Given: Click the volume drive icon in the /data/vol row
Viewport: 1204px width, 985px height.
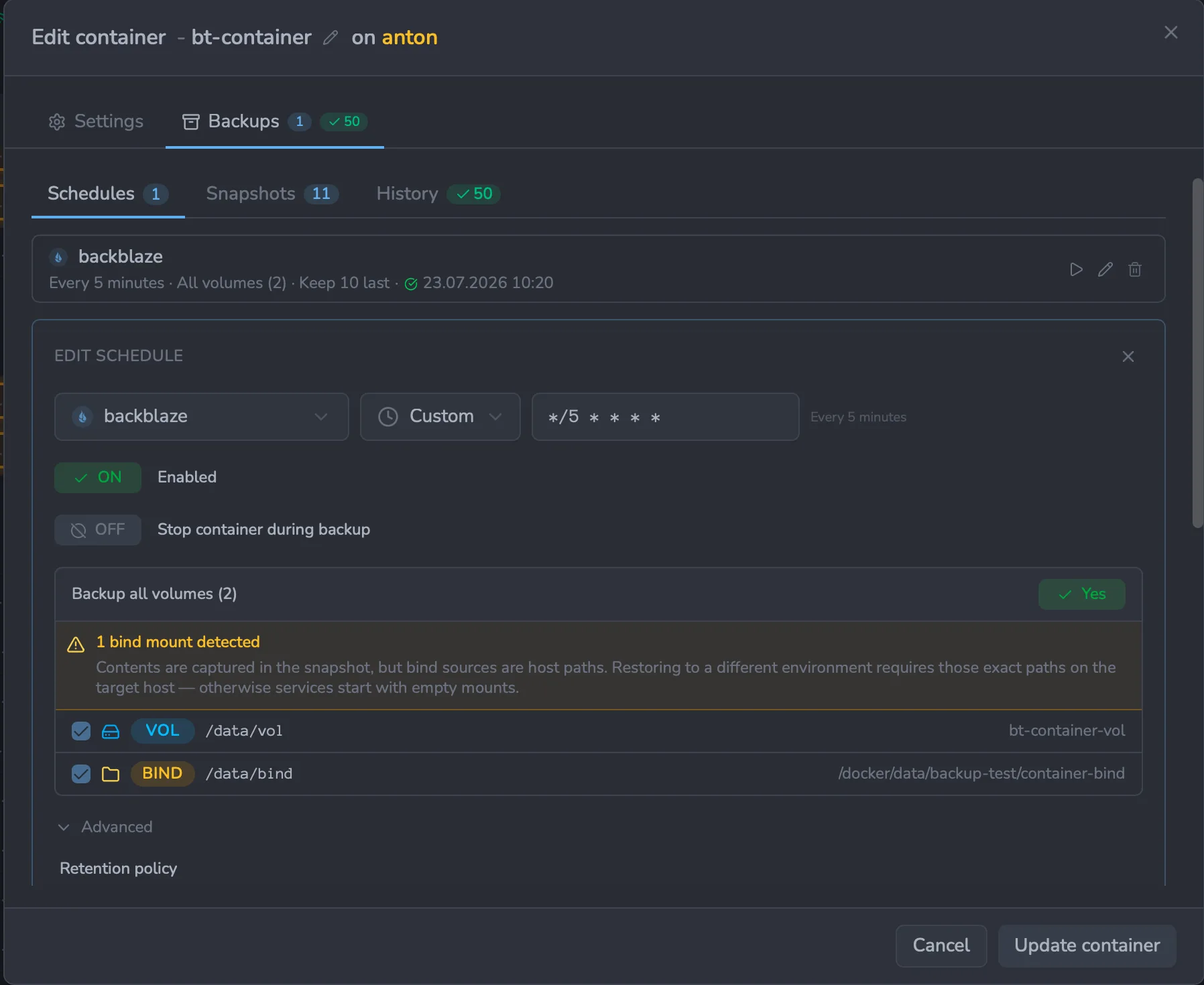Looking at the screenshot, I should point(111,731).
